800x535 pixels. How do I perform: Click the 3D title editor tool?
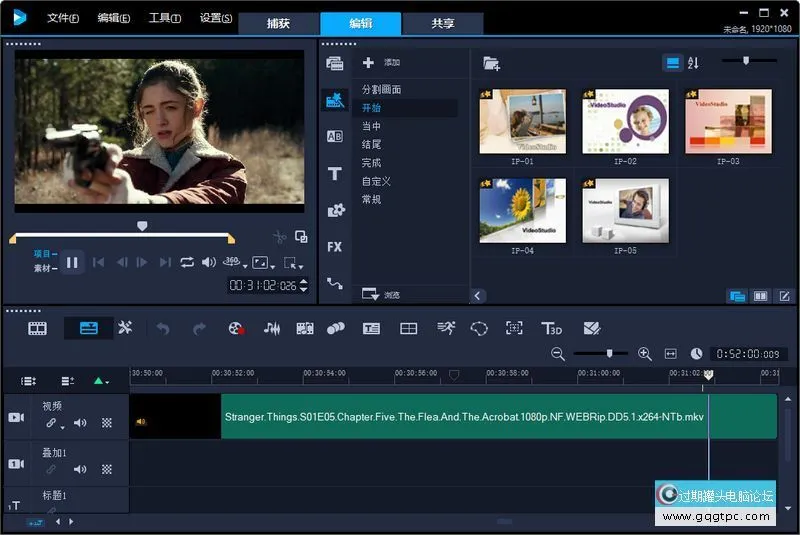pyautogui.click(x=551, y=328)
